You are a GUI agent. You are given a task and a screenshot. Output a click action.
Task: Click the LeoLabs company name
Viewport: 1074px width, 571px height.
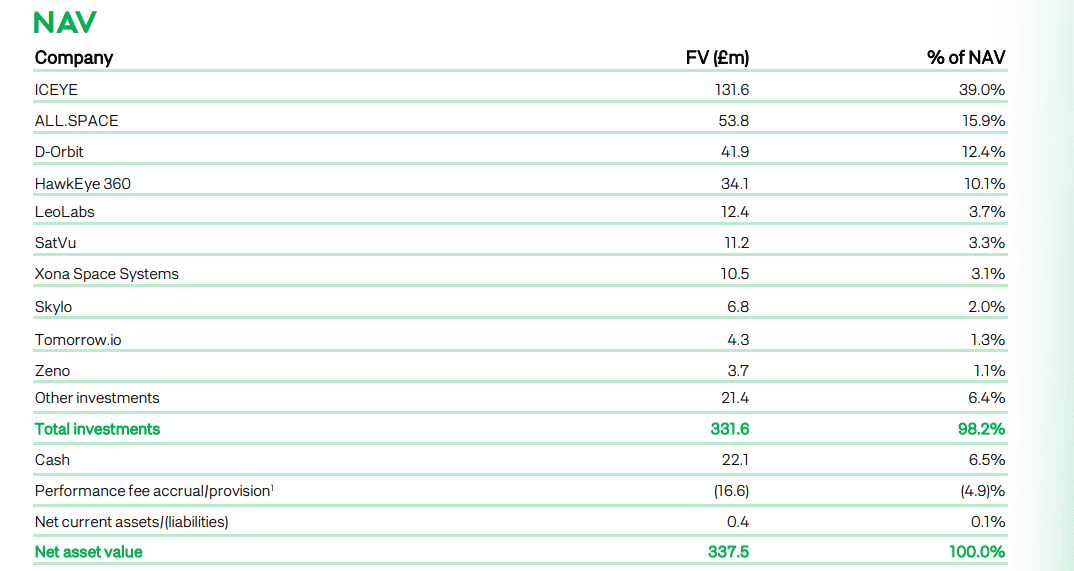(x=64, y=212)
